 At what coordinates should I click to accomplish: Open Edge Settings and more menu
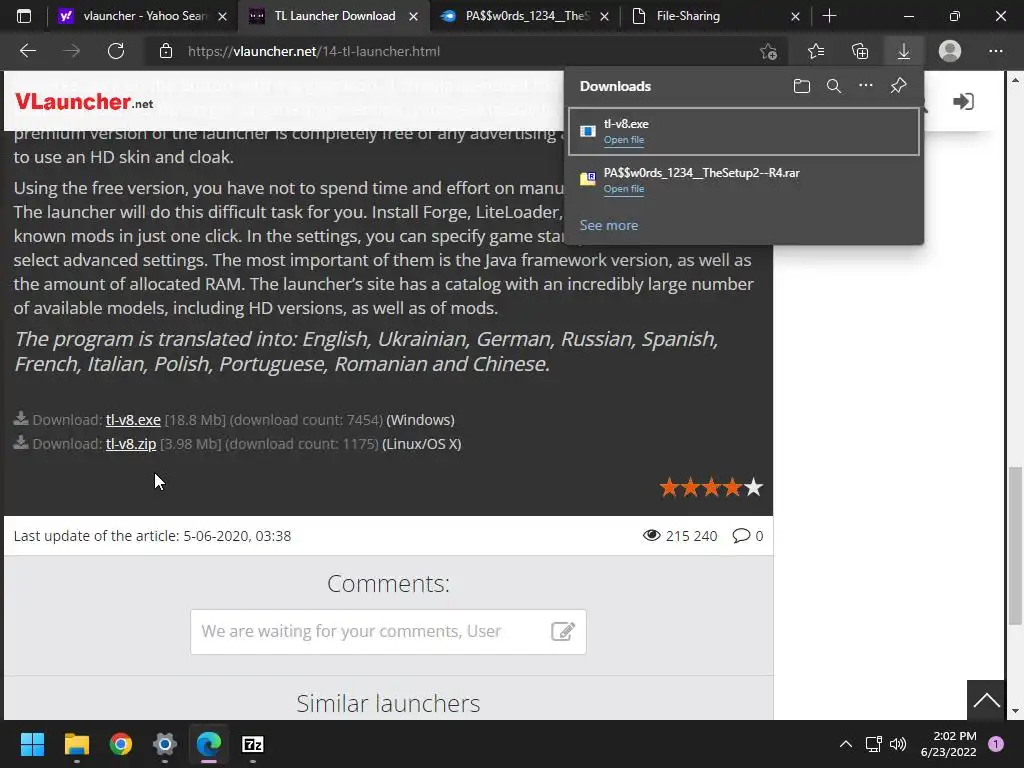click(x=995, y=51)
